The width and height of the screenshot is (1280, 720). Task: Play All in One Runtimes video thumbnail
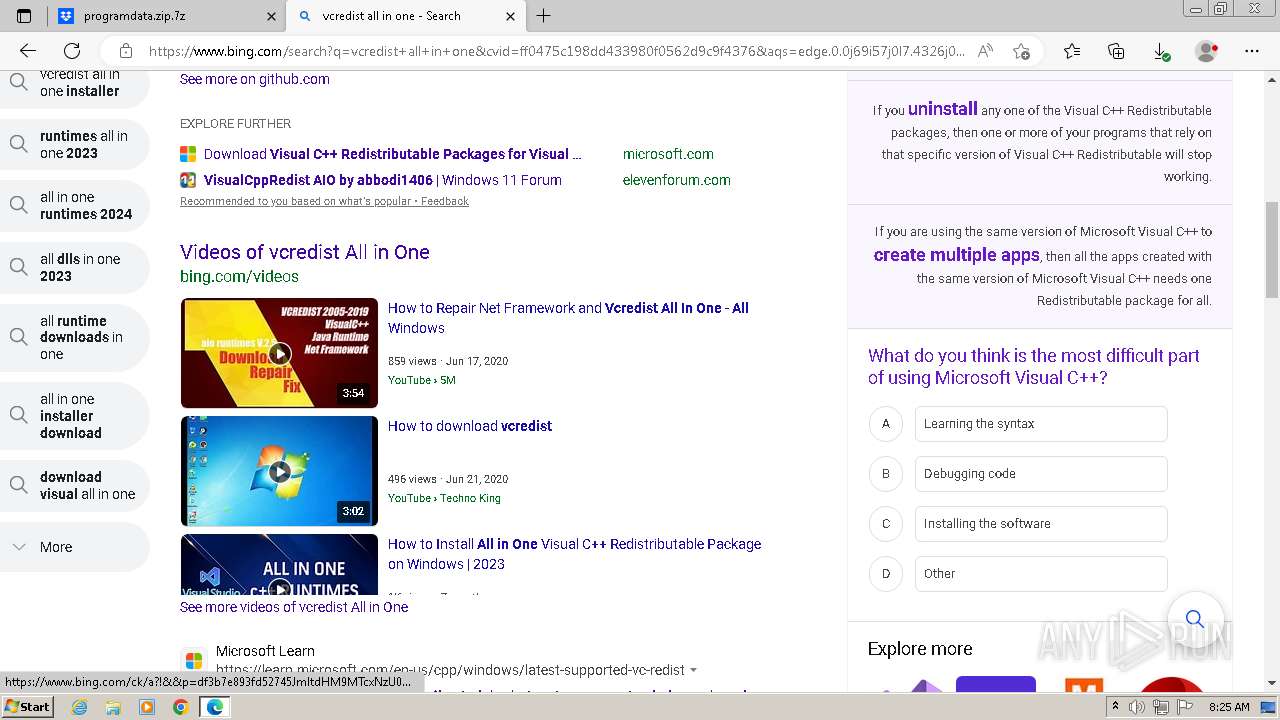click(x=279, y=565)
